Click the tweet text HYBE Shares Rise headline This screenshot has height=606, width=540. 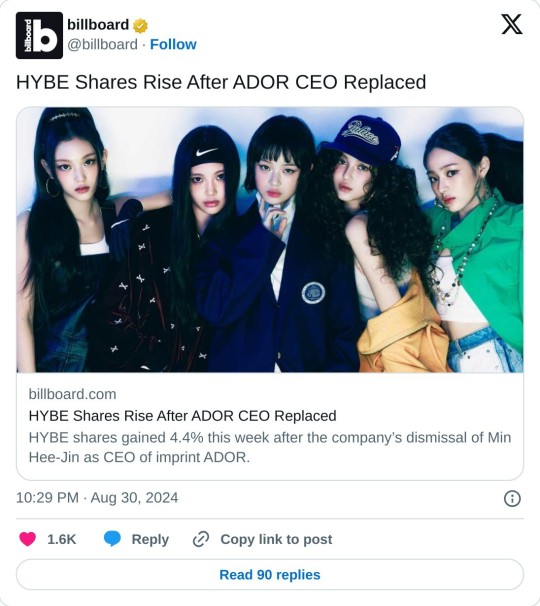coord(221,82)
